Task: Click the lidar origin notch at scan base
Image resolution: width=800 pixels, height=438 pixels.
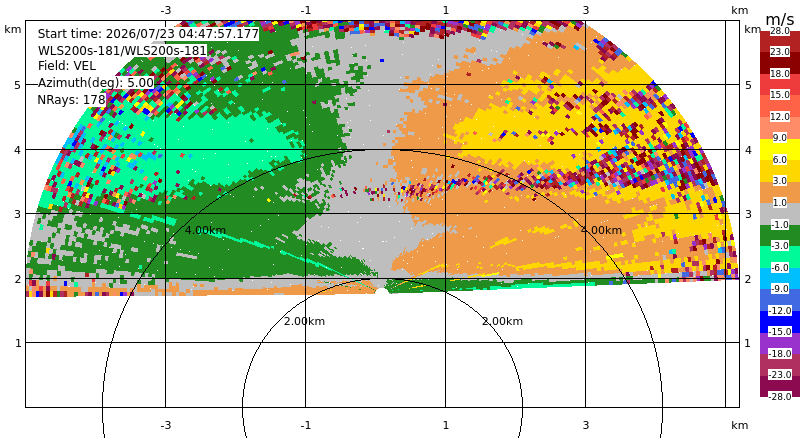Action: (381, 291)
